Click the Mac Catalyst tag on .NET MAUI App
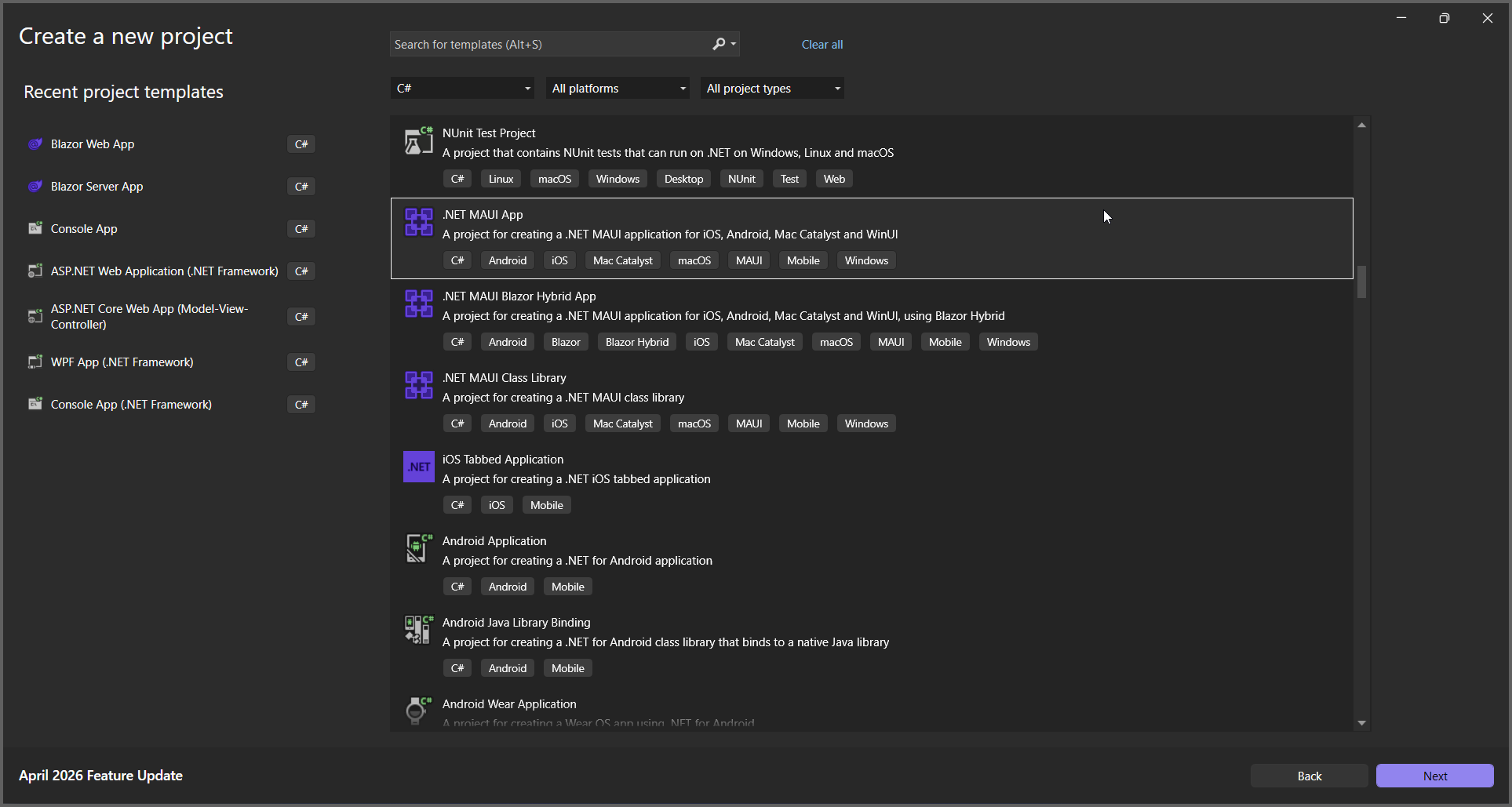1512x807 pixels. click(622, 260)
